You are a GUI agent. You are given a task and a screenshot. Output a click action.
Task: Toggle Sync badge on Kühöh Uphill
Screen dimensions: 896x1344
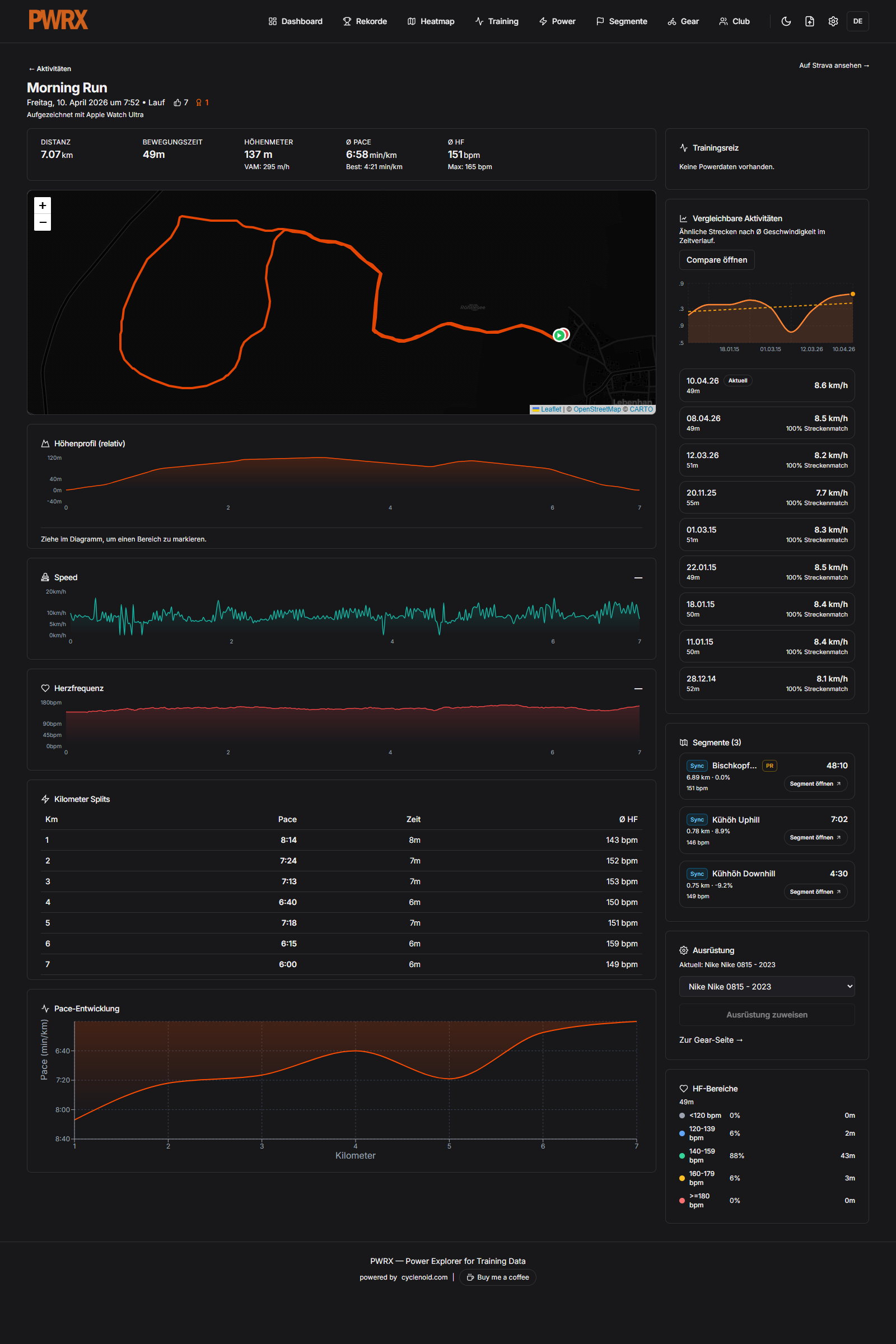coord(697,819)
